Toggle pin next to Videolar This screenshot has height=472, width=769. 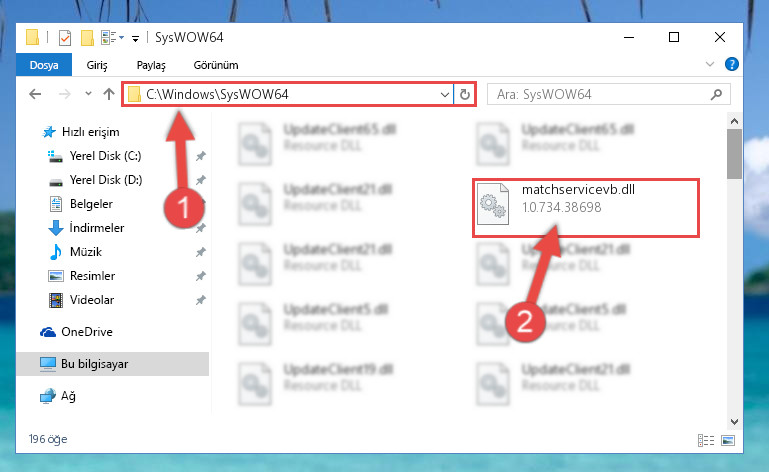(201, 300)
